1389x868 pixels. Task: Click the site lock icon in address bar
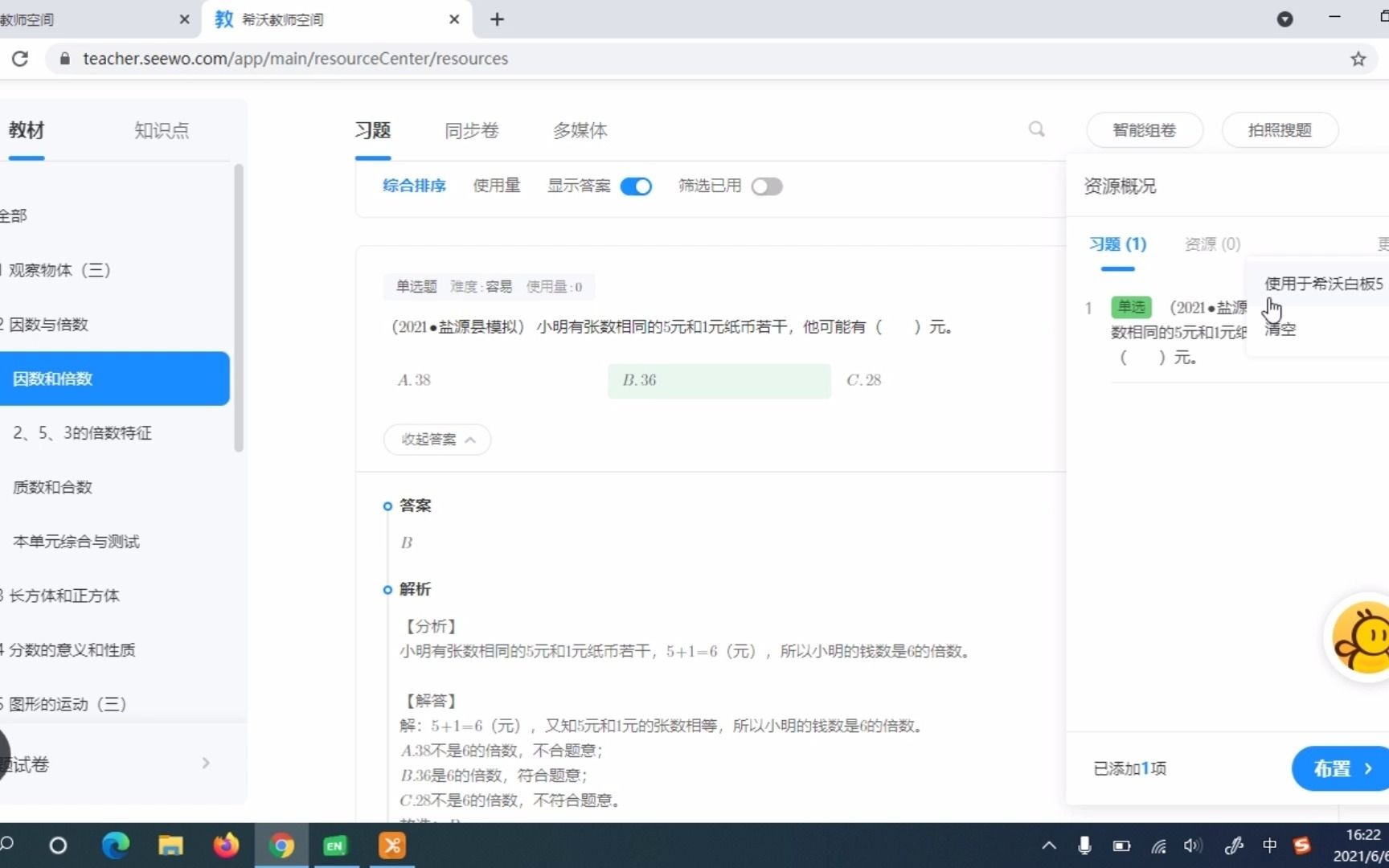pos(65,59)
